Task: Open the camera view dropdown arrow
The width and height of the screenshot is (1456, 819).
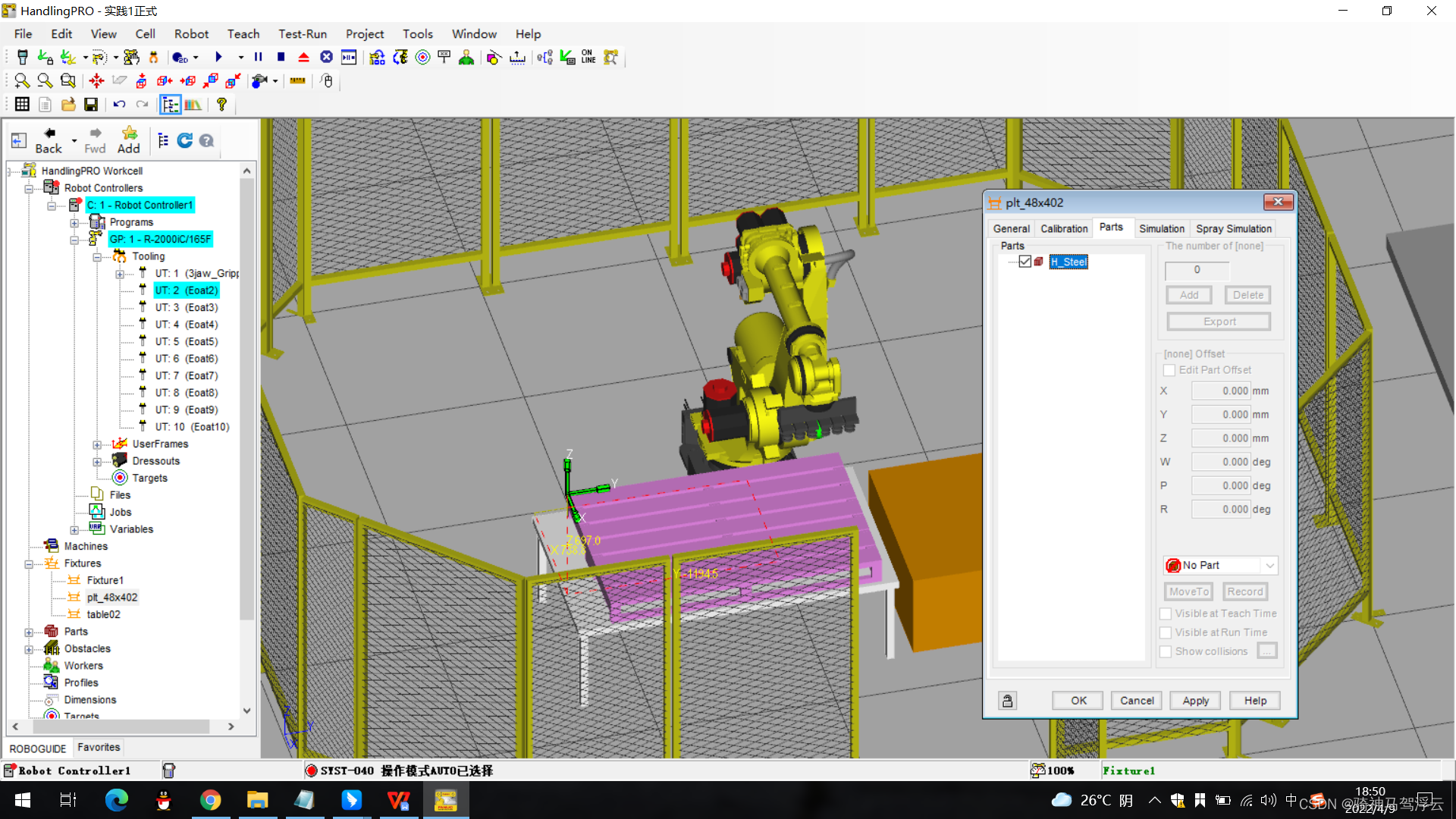Action: (275, 80)
